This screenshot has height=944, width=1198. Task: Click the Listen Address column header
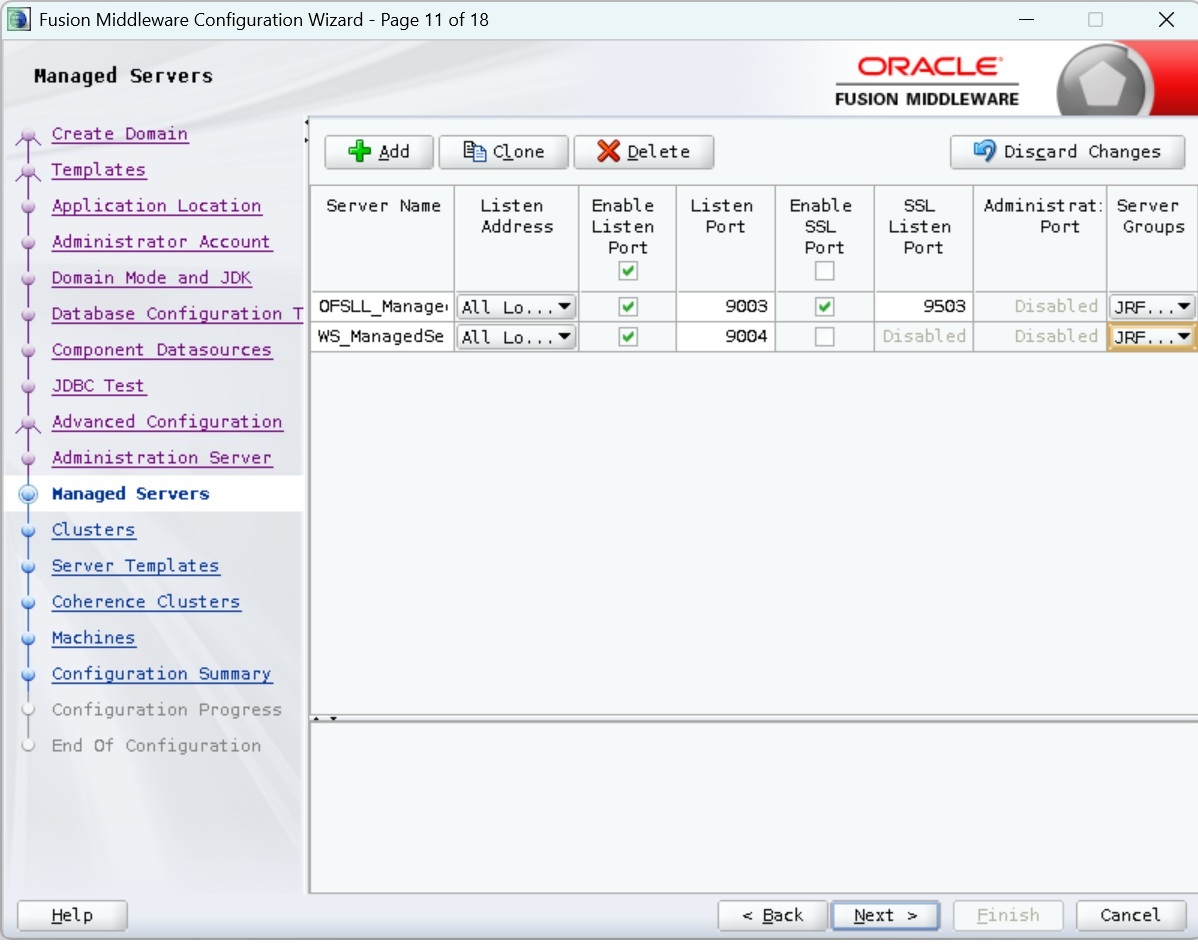point(516,238)
